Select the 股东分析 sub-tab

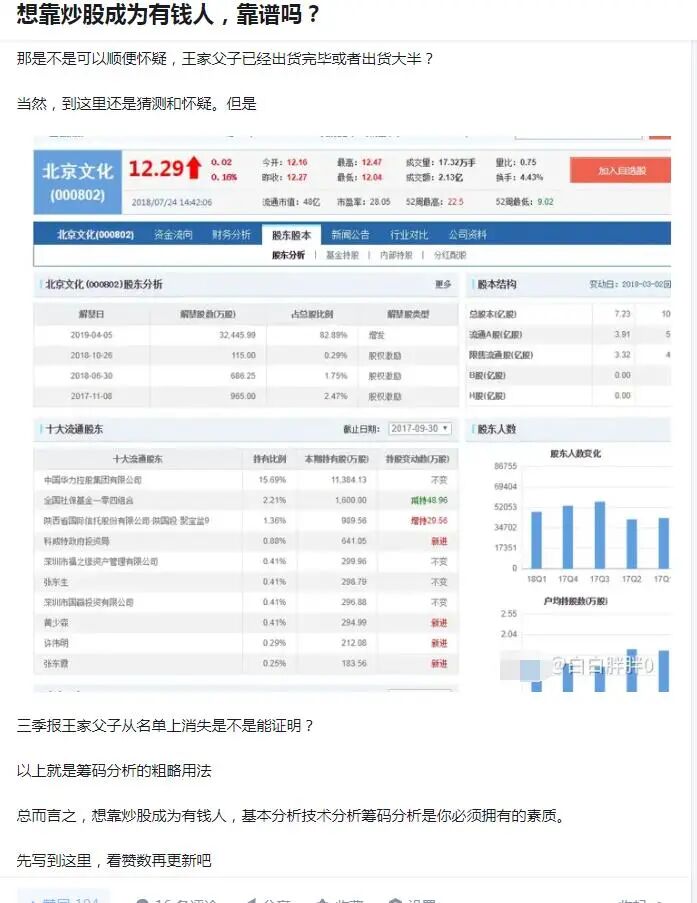(288, 255)
